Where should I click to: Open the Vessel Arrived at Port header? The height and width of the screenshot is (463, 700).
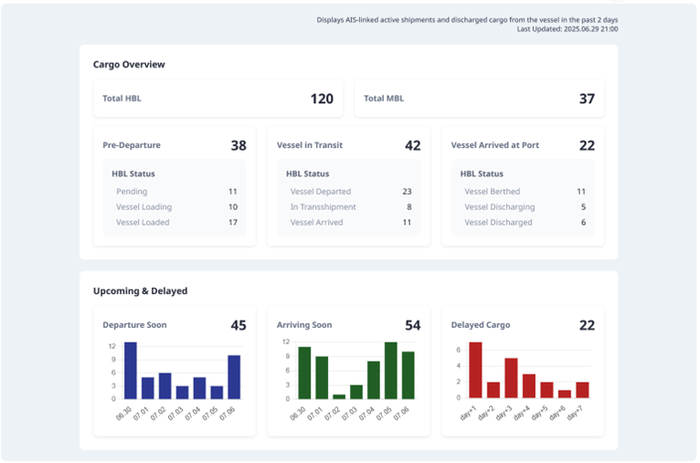522,145
